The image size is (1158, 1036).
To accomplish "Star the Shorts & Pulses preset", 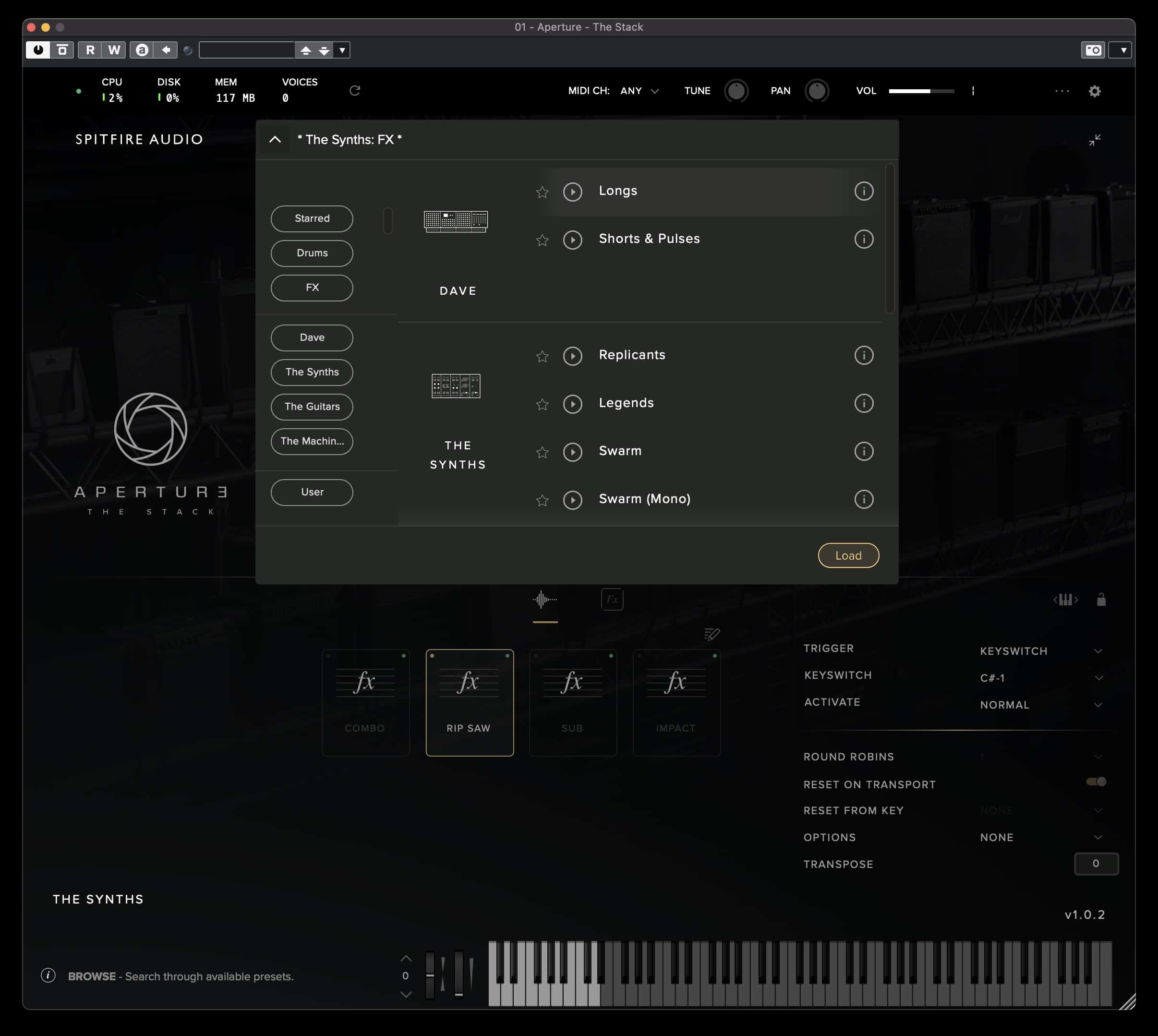I will tap(542, 240).
